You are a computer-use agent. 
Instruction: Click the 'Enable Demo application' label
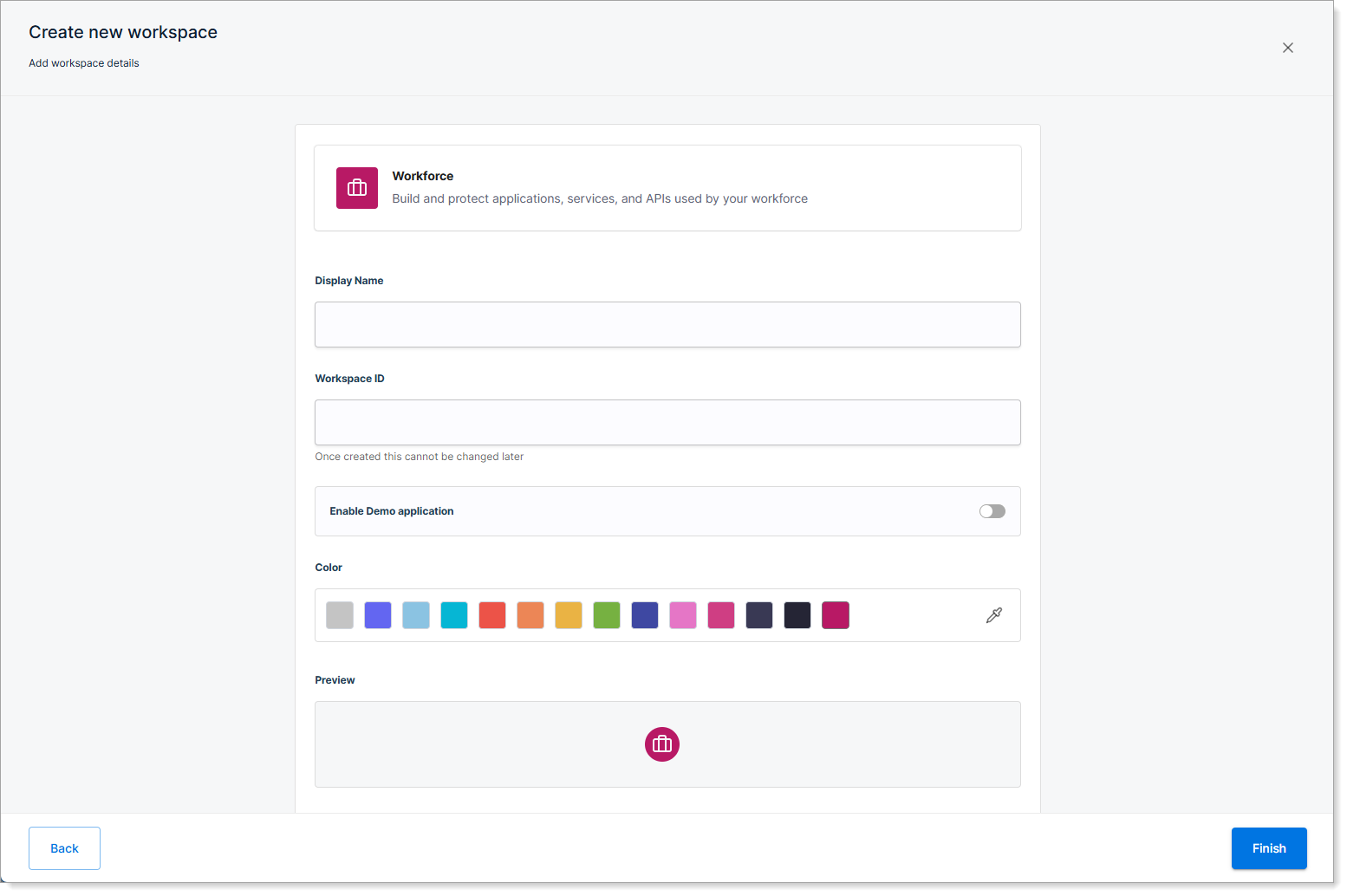tap(392, 511)
